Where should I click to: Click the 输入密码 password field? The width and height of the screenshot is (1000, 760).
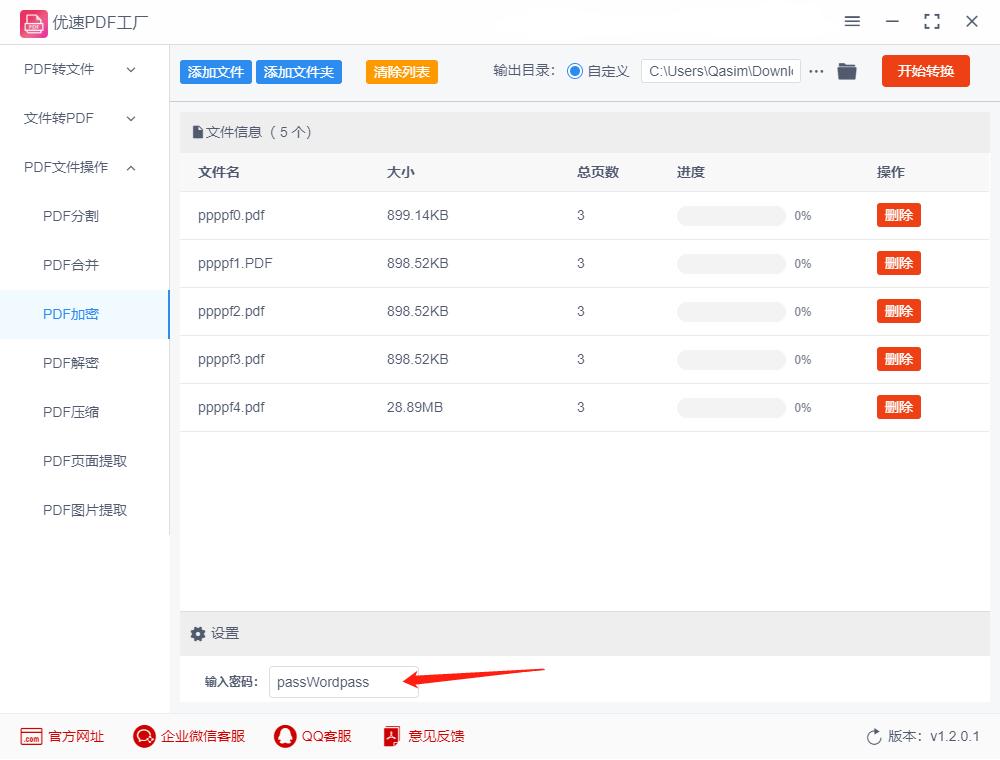point(344,681)
